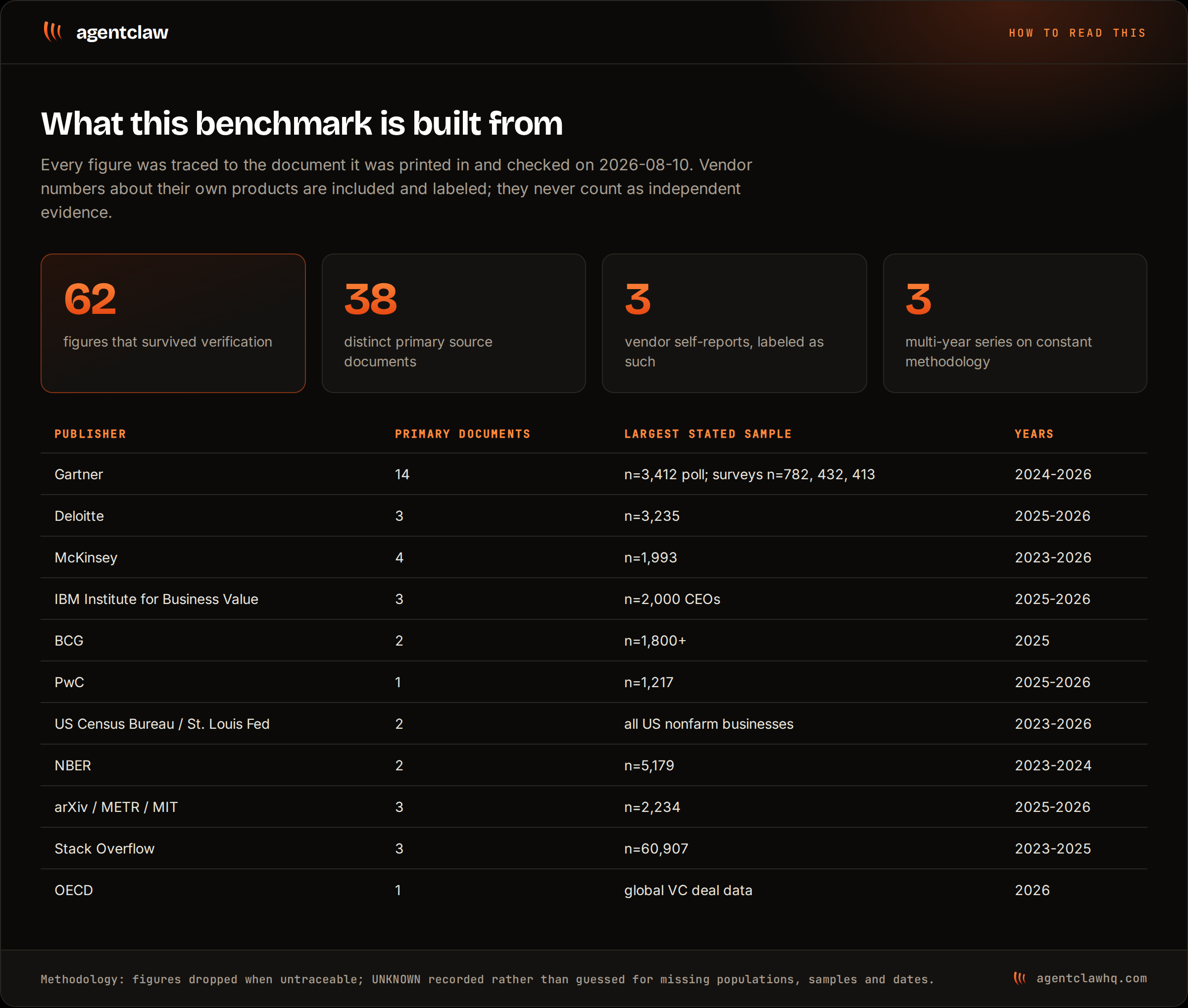Select the NBER publisher row

pos(594,766)
